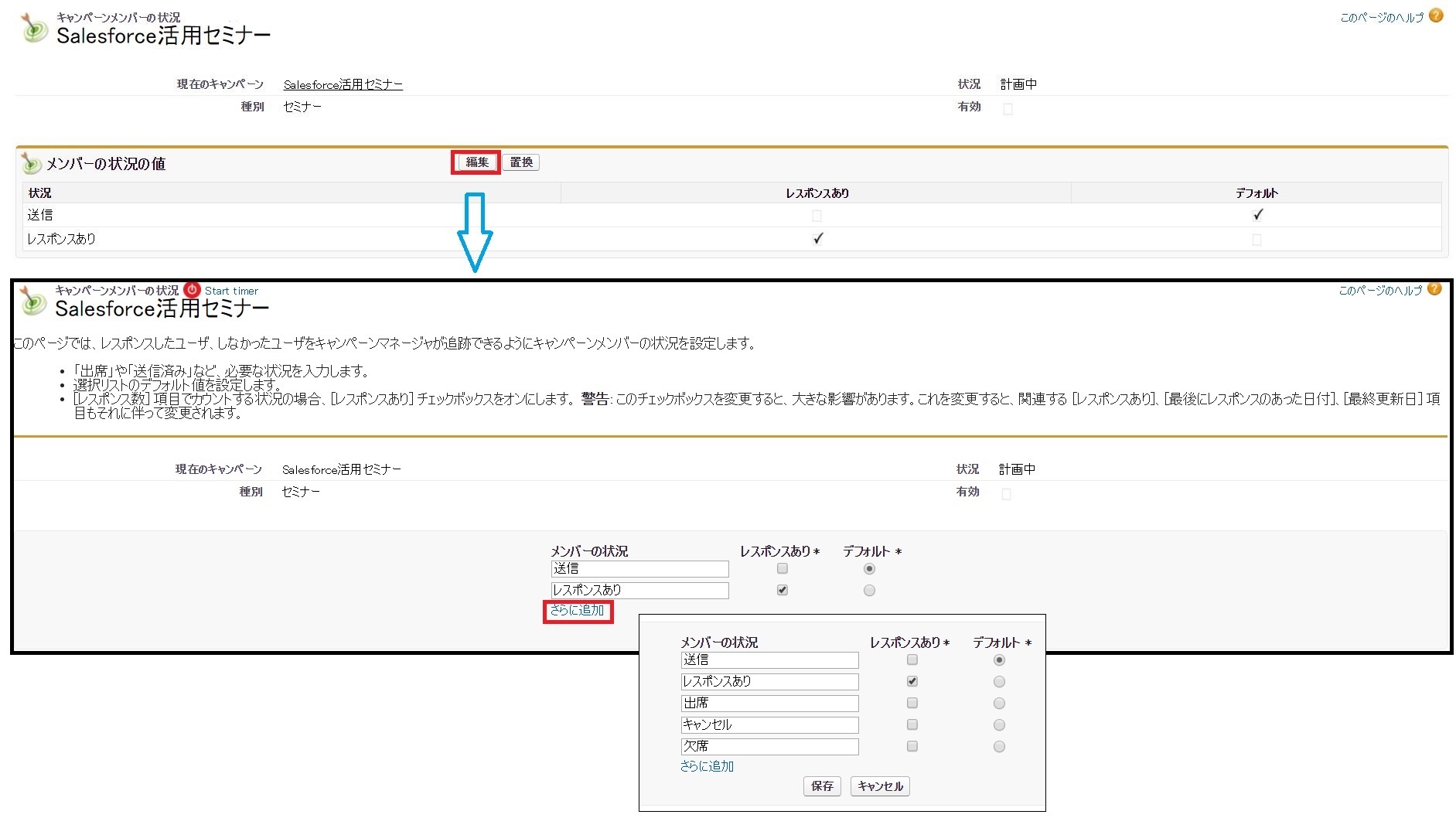1456x818 pixels.
Task: Check レスポンスあり box for 出席 row
Action: 912,703
